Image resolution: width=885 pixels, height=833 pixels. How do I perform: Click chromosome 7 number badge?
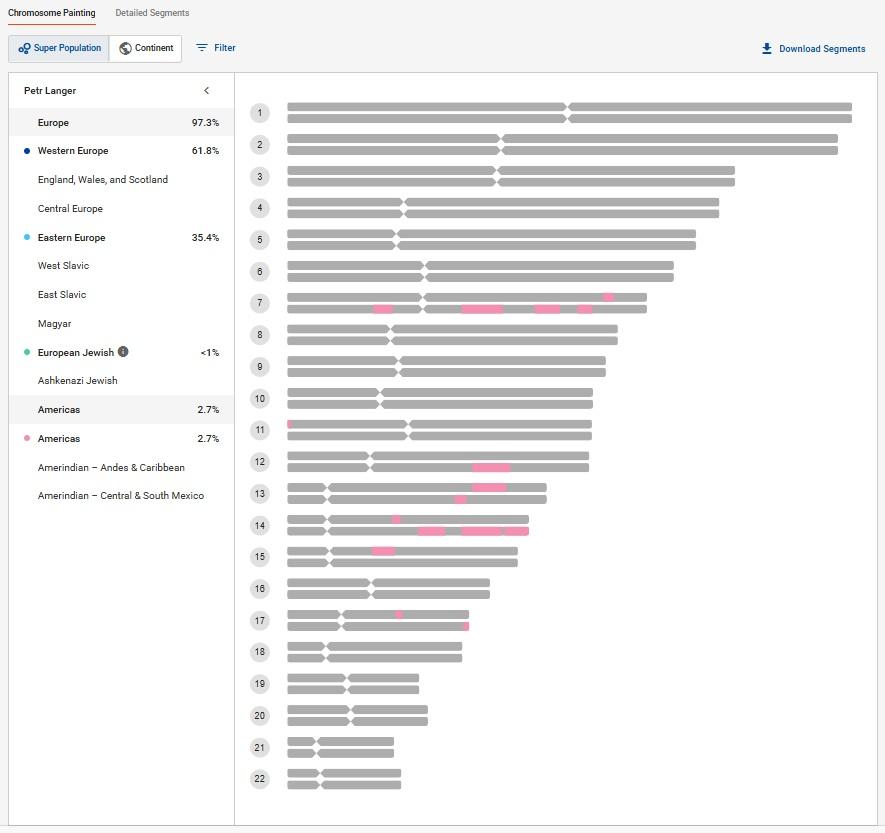260,303
